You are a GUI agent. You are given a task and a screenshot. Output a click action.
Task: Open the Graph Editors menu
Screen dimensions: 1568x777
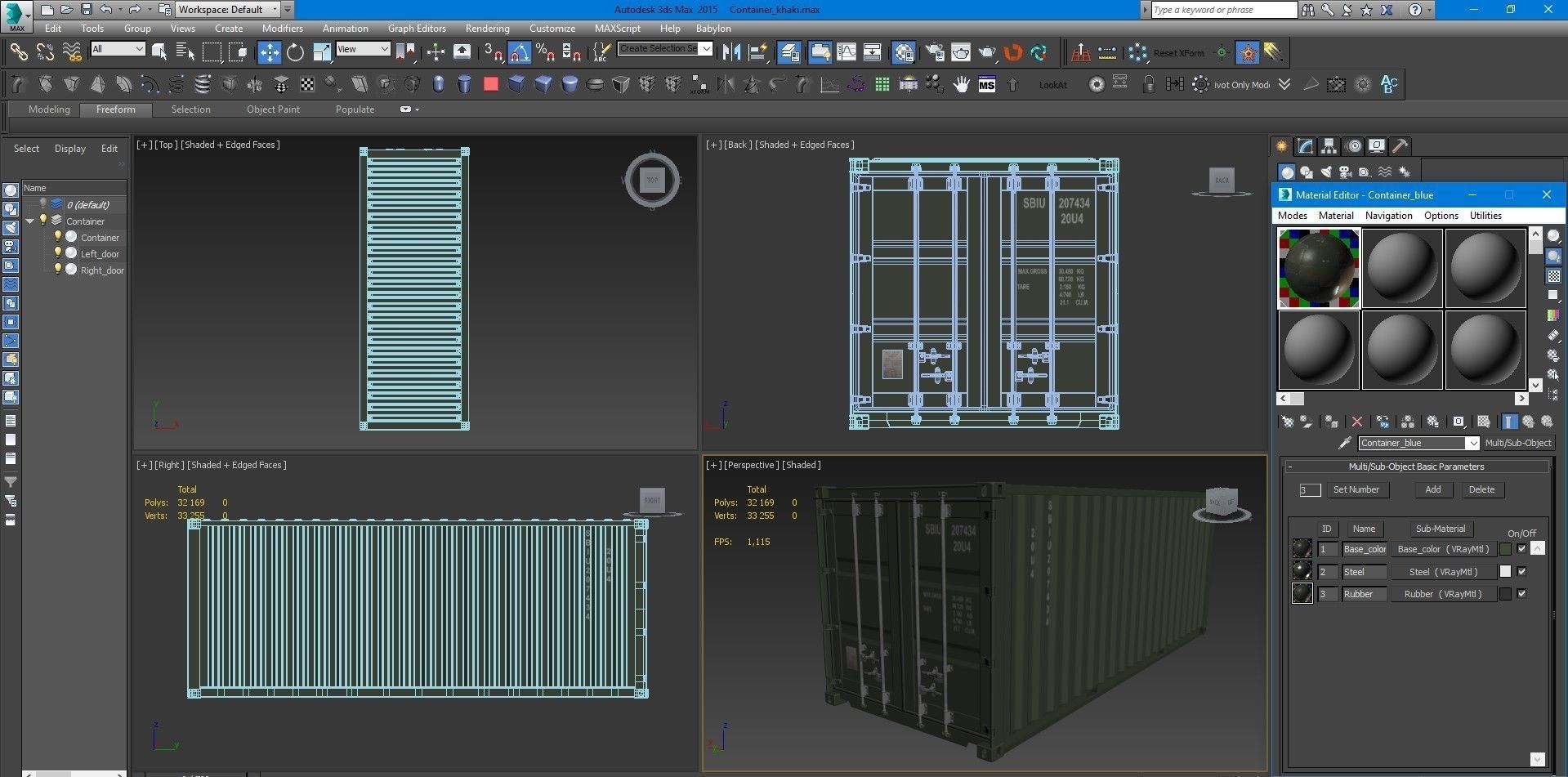[417, 28]
